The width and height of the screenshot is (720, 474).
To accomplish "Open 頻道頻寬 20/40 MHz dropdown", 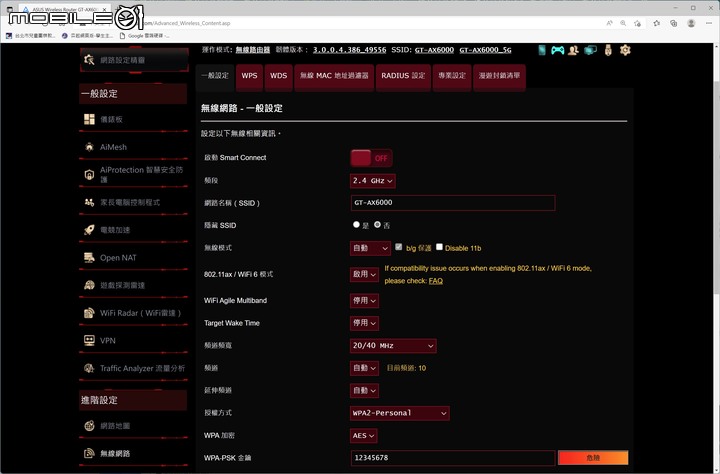I will click(x=393, y=345).
